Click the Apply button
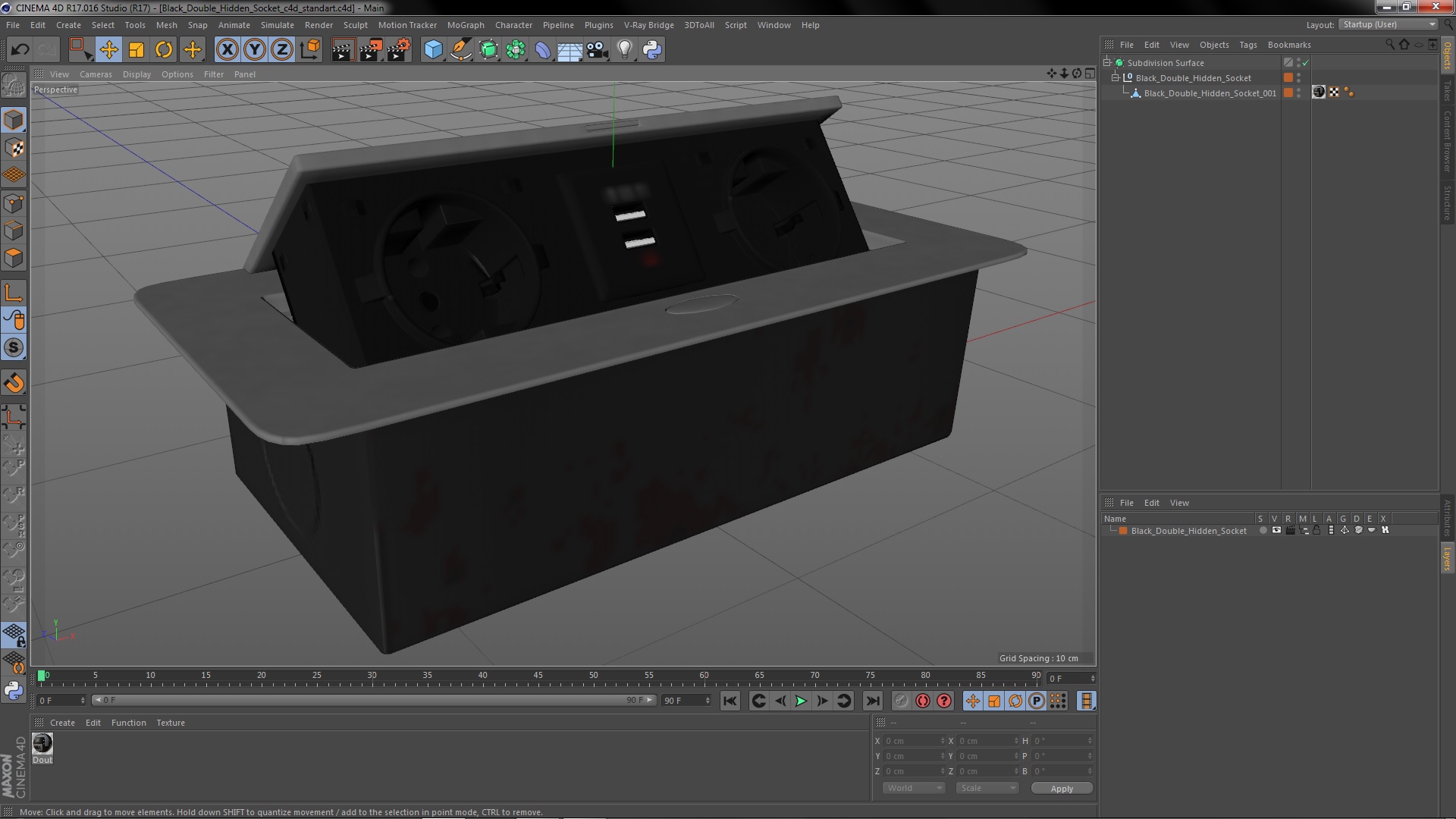1456x819 pixels. 1062,789
